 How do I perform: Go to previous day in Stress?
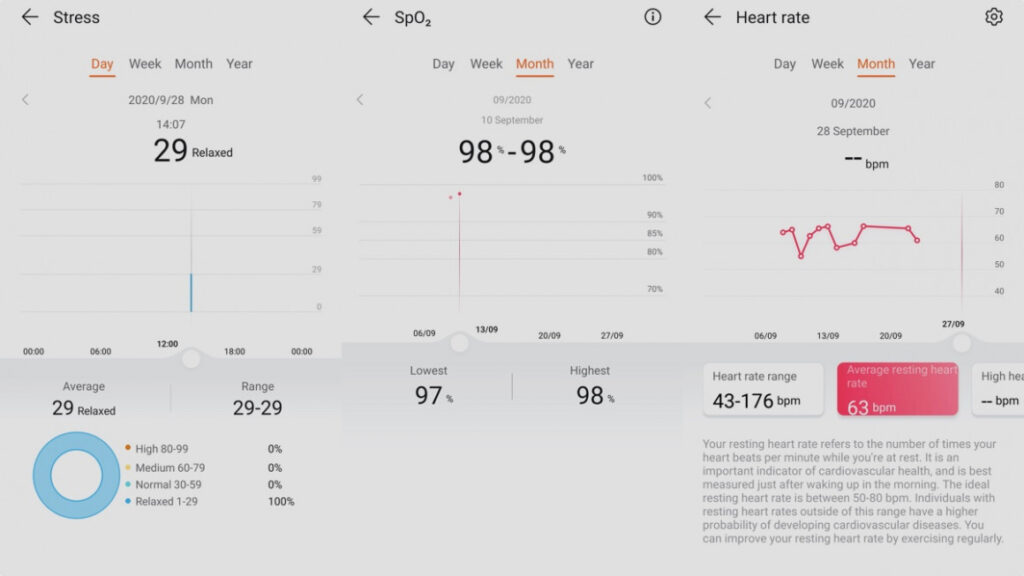point(26,100)
